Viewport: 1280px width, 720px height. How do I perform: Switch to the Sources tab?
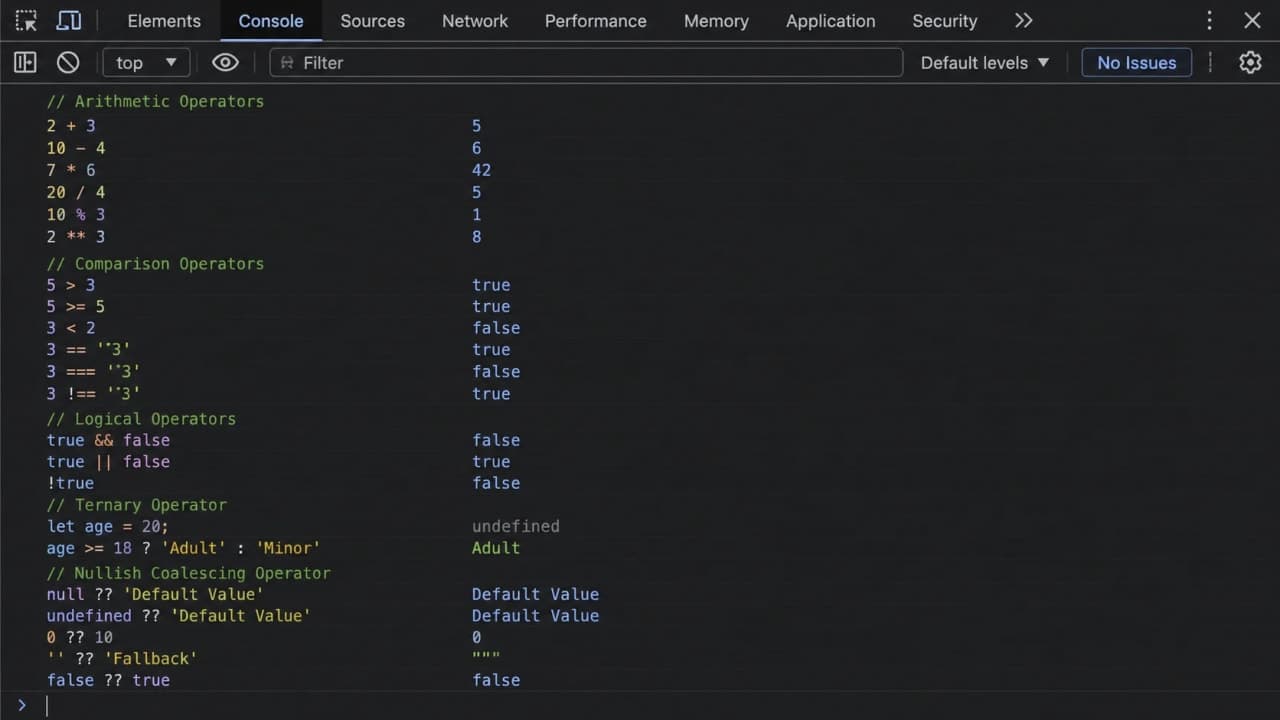click(x=373, y=21)
